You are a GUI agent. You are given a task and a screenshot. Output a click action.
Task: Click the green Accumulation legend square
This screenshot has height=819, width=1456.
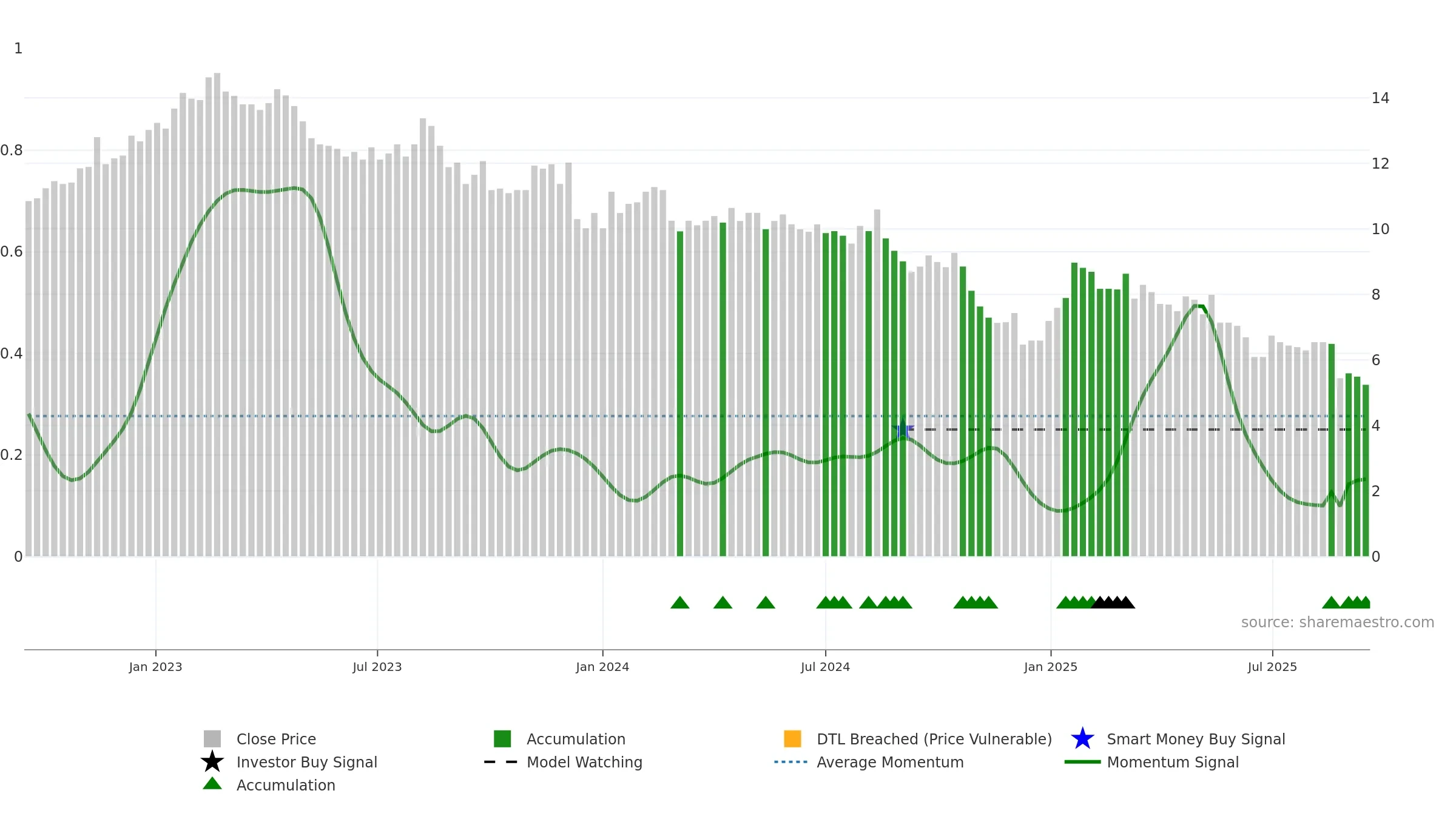[502, 739]
